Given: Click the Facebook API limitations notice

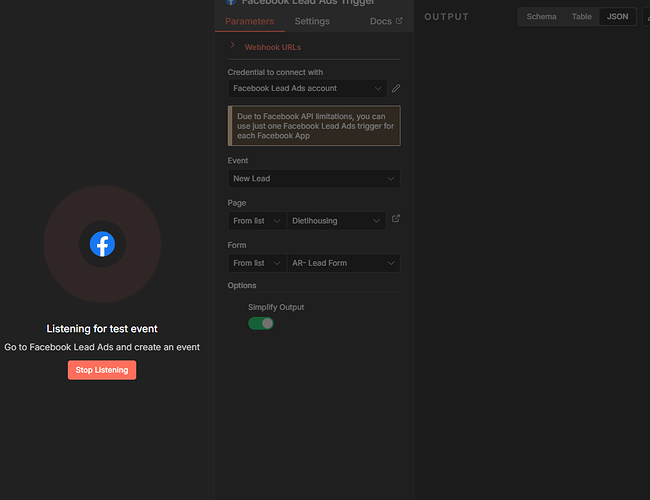Looking at the screenshot, I should [x=314, y=126].
